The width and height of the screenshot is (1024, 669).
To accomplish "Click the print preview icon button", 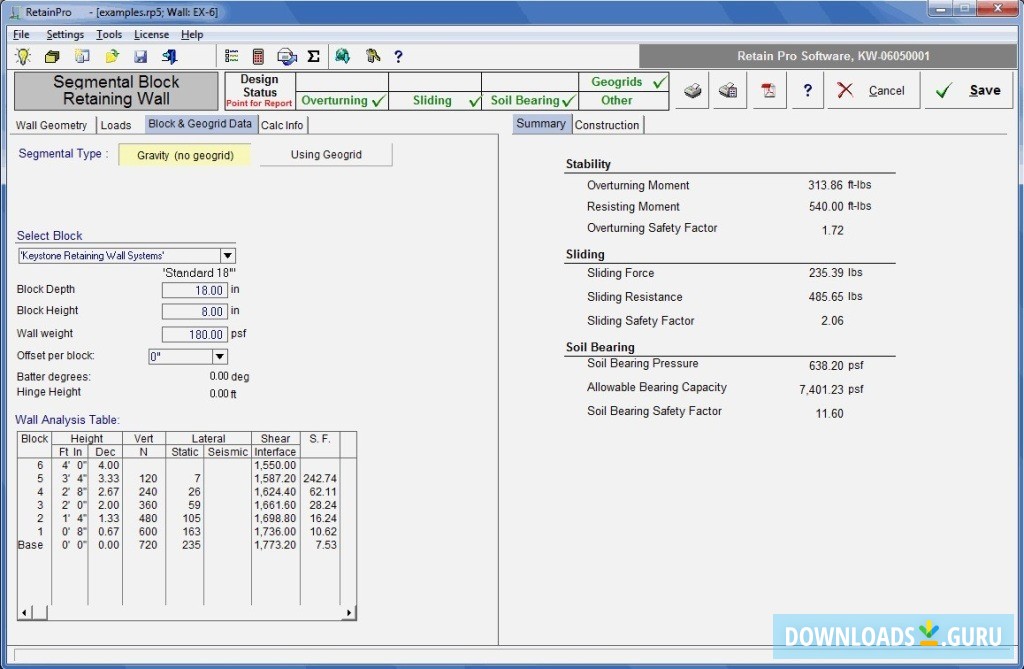I will click(x=728, y=90).
